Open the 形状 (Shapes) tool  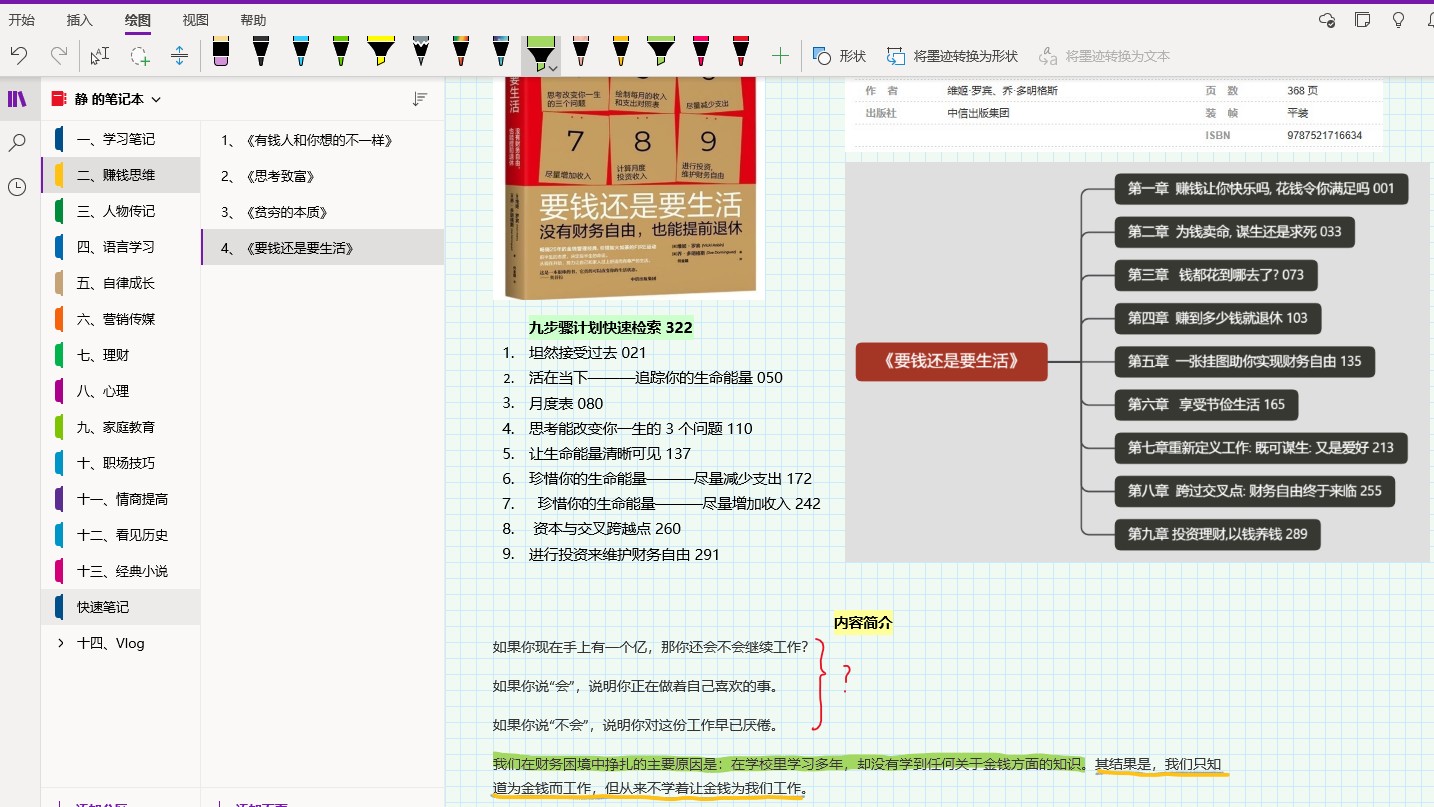pyautogui.click(x=838, y=56)
